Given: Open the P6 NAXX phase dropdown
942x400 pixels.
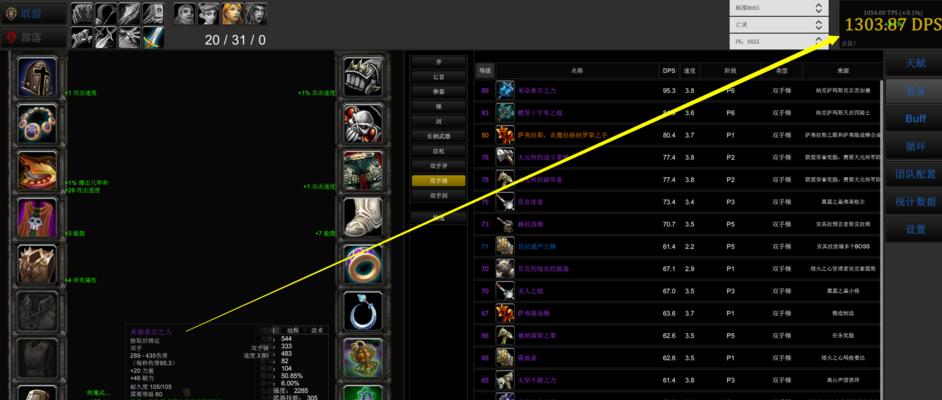Looking at the screenshot, I should pyautogui.click(x=779, y=42).
